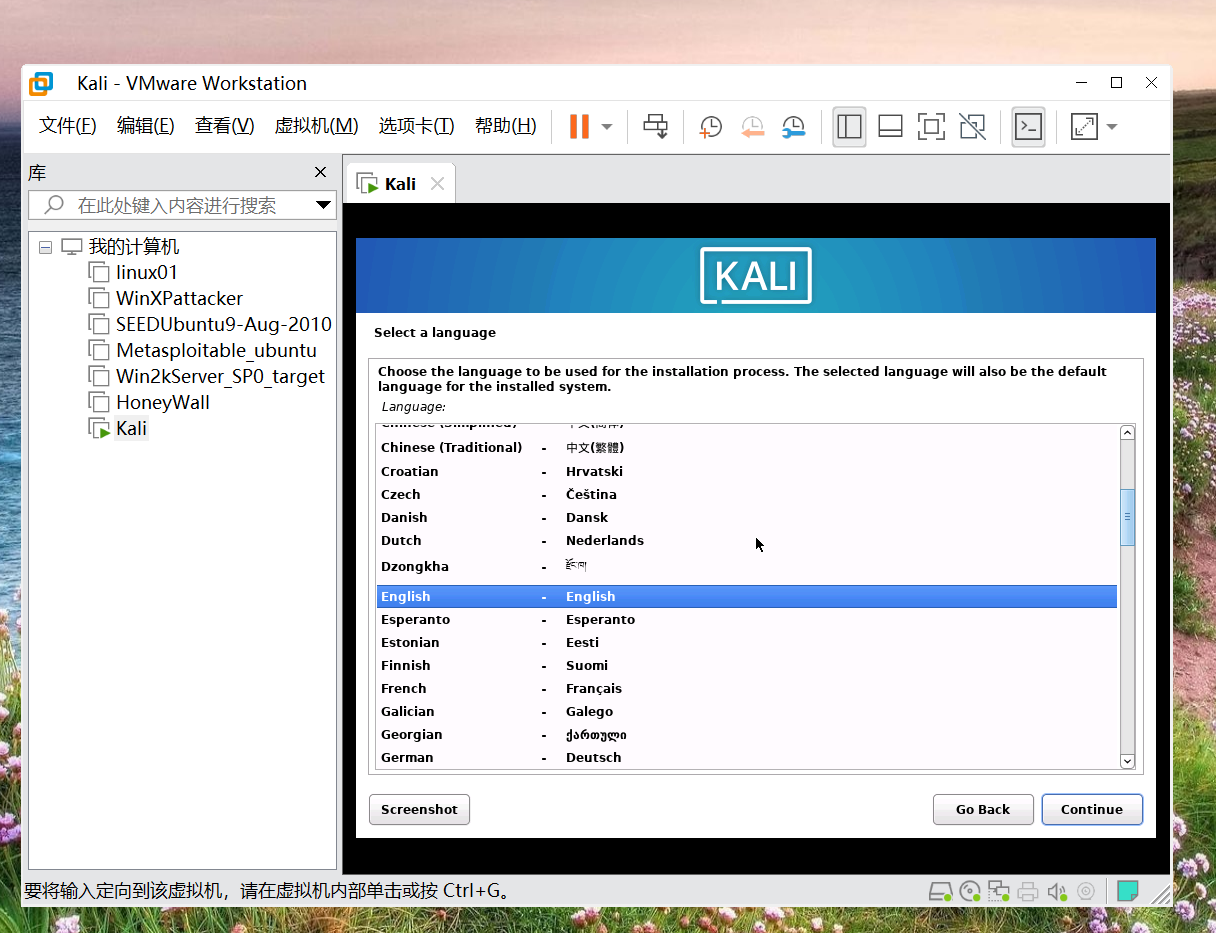The height and width of the screenshot is (933, 1216).
Task: Select the Kali VM in the library
Action: click(x=131, y=428)
